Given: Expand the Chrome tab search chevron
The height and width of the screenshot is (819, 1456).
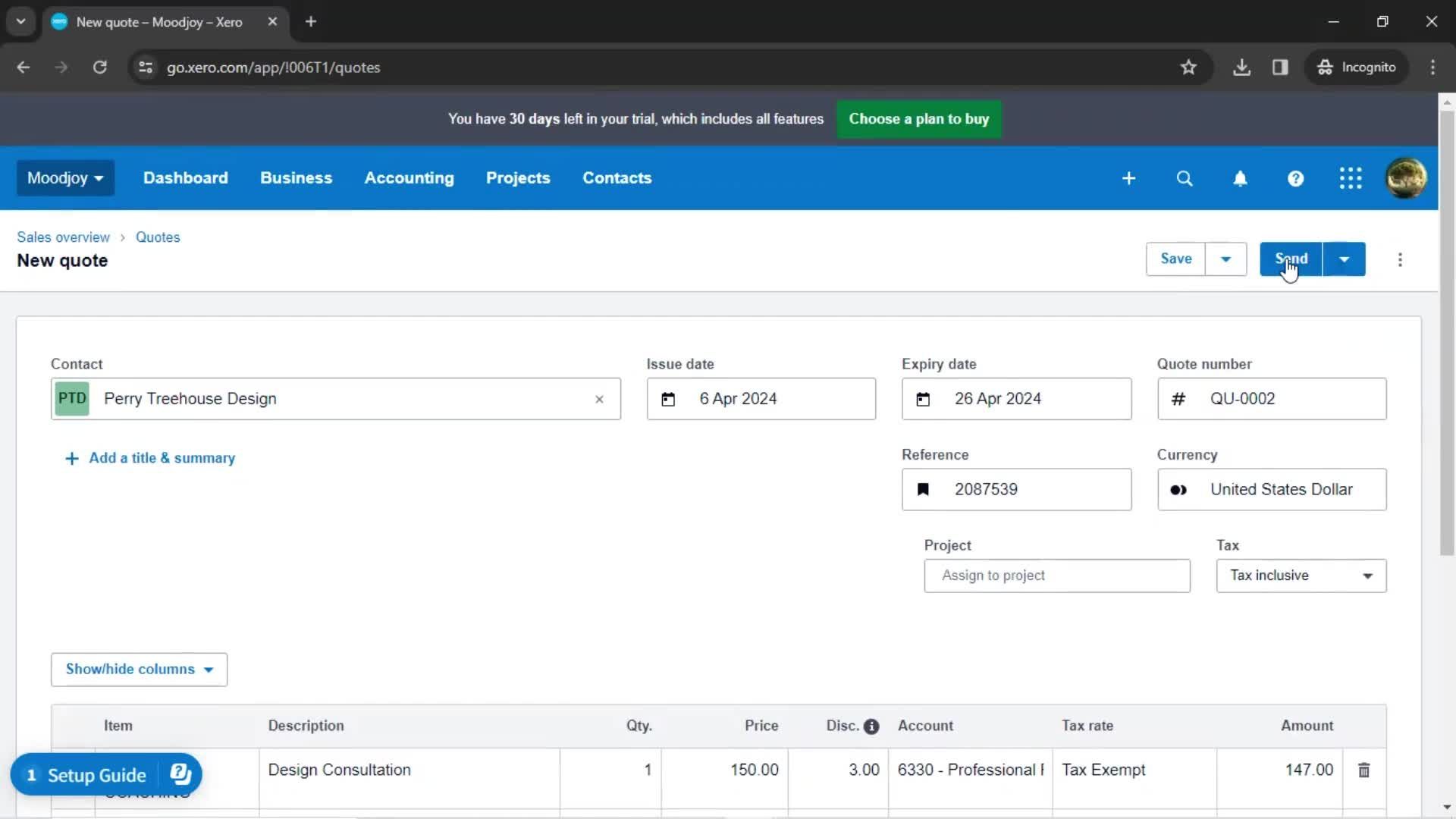Looking at the screenshot, I should pyautogui.click(x=20, y=22).
